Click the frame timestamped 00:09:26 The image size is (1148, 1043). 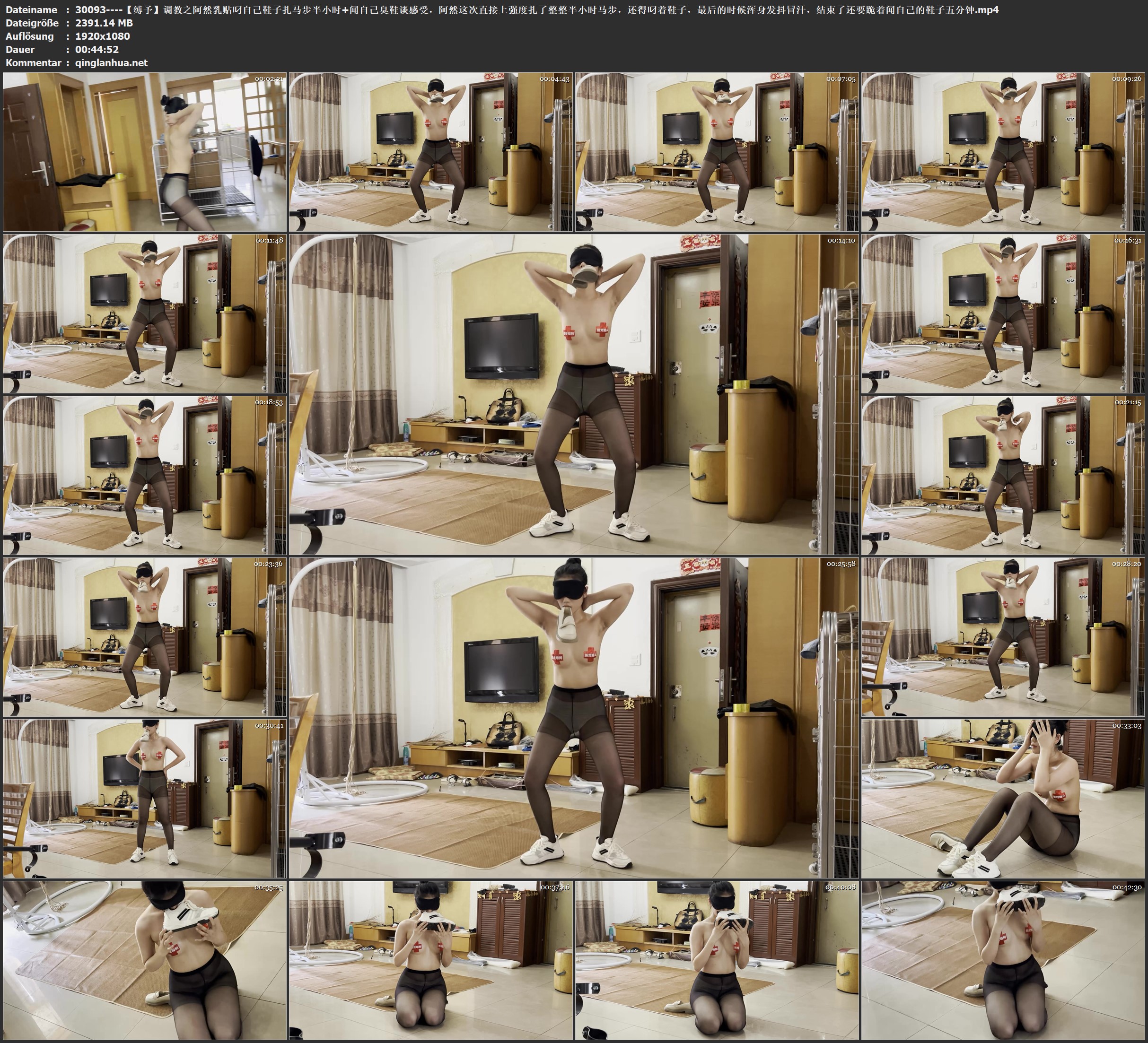pyautogui.click(x=1003, y=151)
